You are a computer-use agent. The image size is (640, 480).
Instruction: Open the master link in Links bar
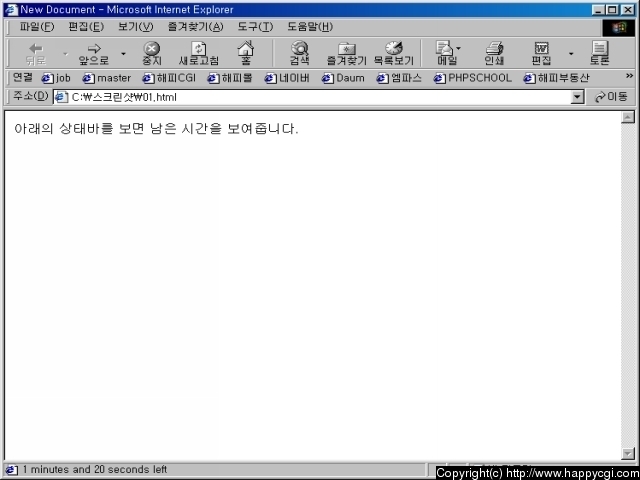(107, 78)
